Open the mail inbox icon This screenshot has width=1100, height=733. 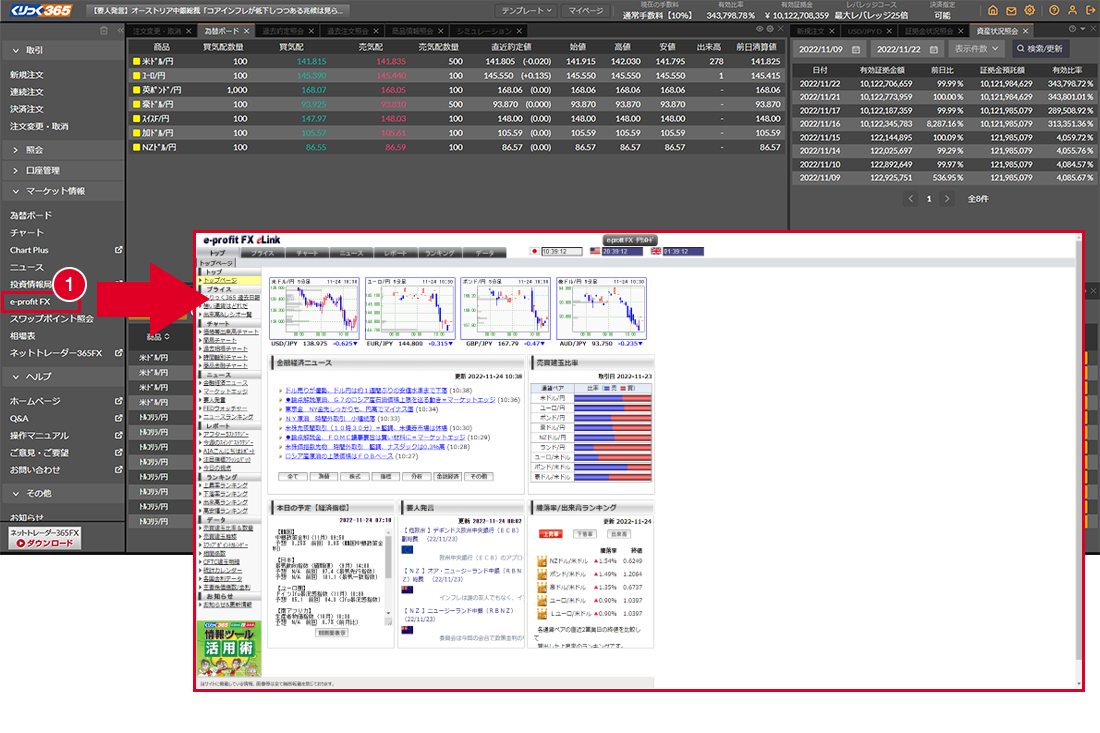point(1011,11)
